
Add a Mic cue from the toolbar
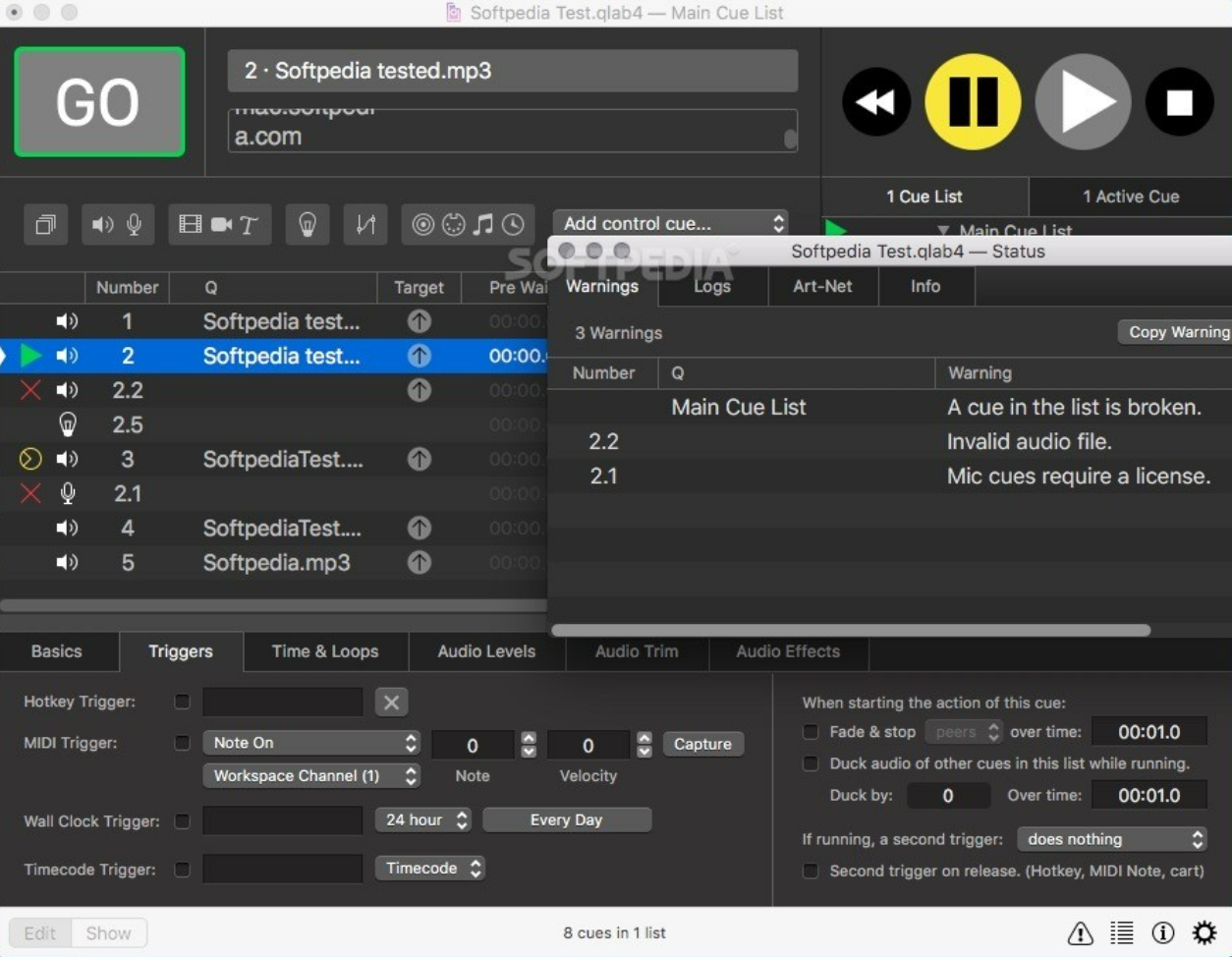click(x=135, y=225)
